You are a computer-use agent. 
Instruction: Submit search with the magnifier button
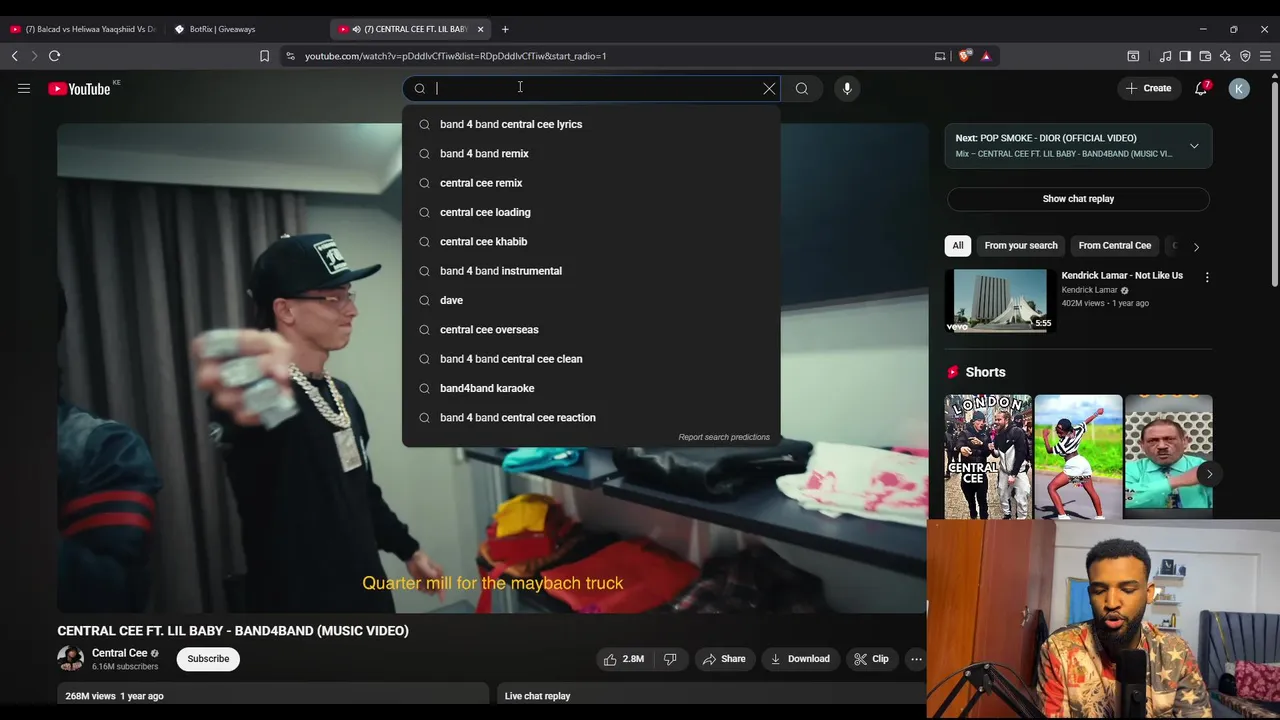[802, 88]
